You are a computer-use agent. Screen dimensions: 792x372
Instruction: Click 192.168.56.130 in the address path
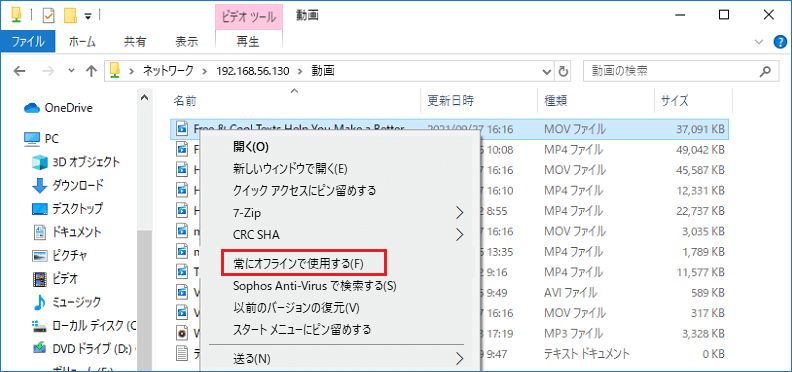pyautogui.click(x=253, y=71)
